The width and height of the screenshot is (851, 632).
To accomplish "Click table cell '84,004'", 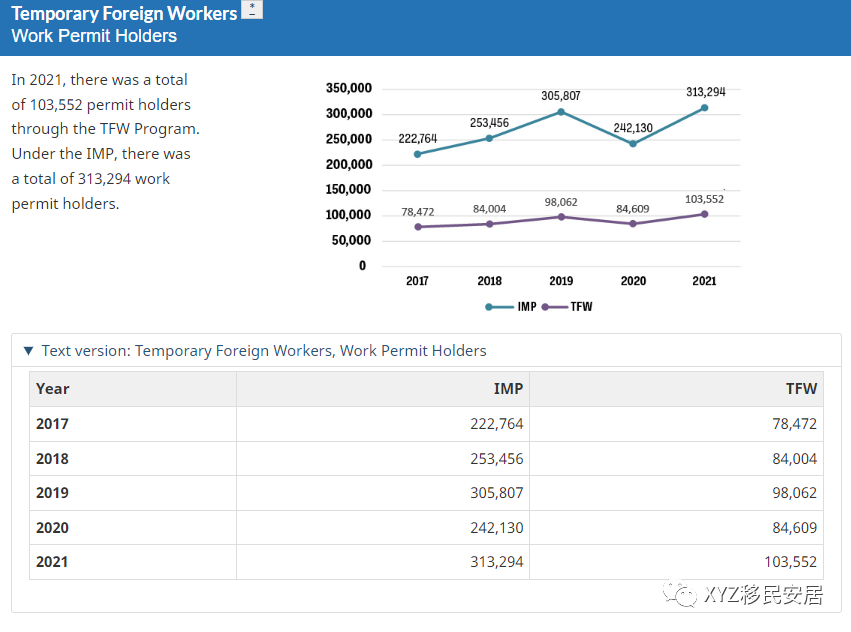I will click(676, 459).
